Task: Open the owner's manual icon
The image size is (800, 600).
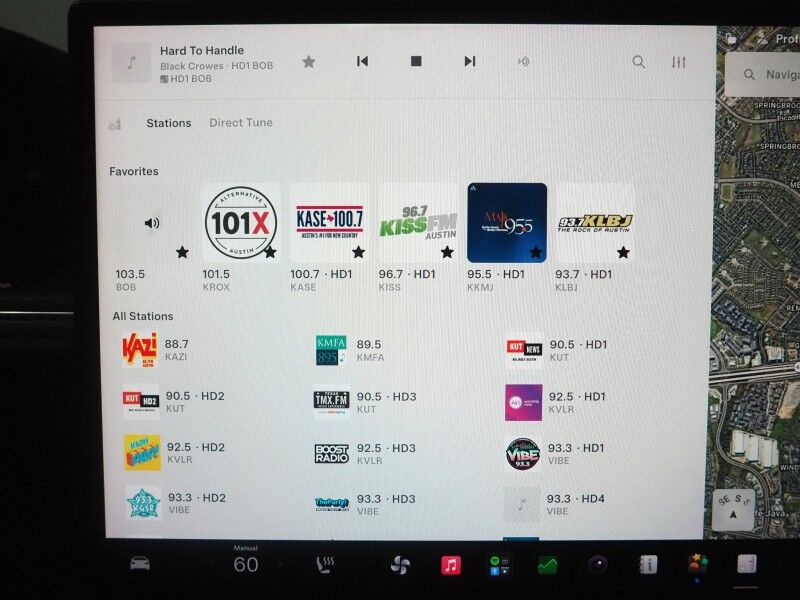Action: (x=648, y=564)
